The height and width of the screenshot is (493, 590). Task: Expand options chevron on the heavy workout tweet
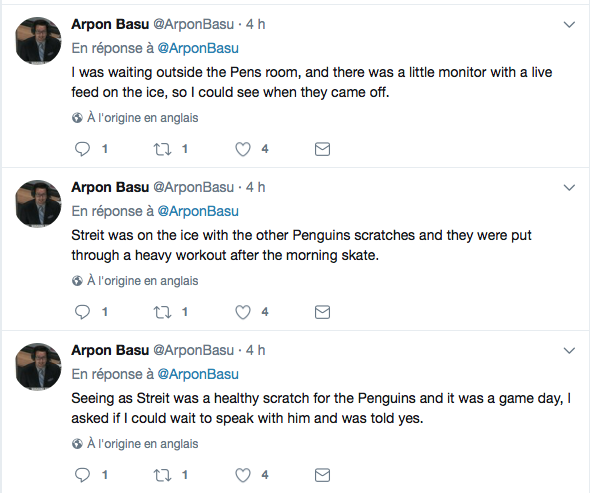click(x=569, y=188)
